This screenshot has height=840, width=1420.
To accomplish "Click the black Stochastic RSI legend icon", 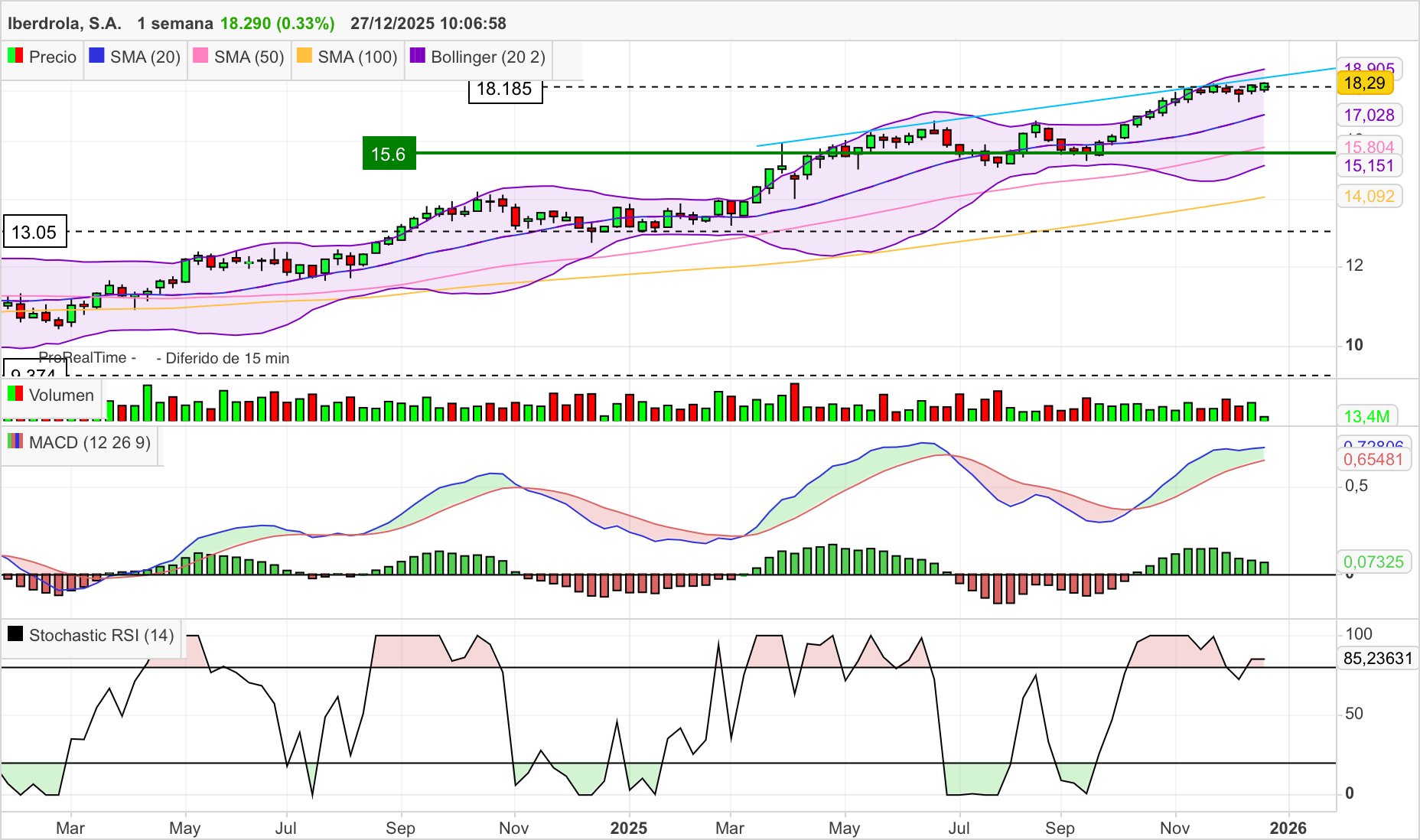I will 15,634.
